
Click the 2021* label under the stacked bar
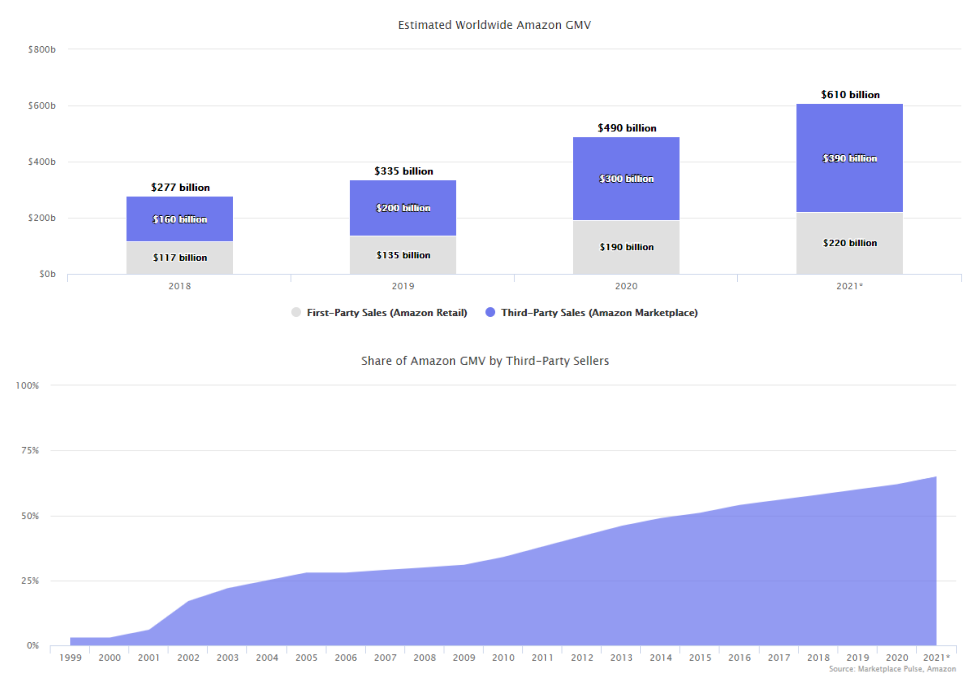[x=849, y=286]
